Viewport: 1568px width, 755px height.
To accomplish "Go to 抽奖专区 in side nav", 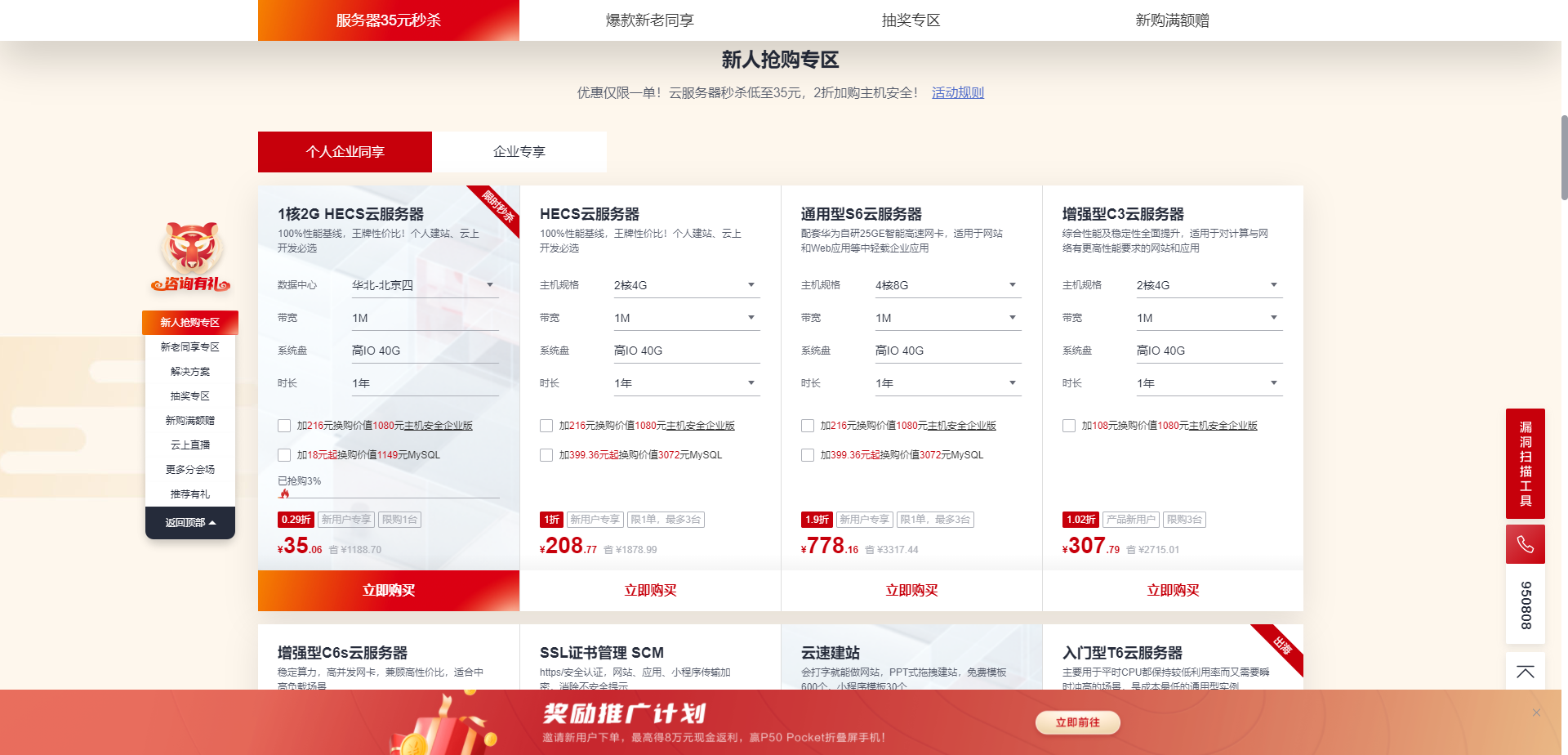I will point(190,396).
